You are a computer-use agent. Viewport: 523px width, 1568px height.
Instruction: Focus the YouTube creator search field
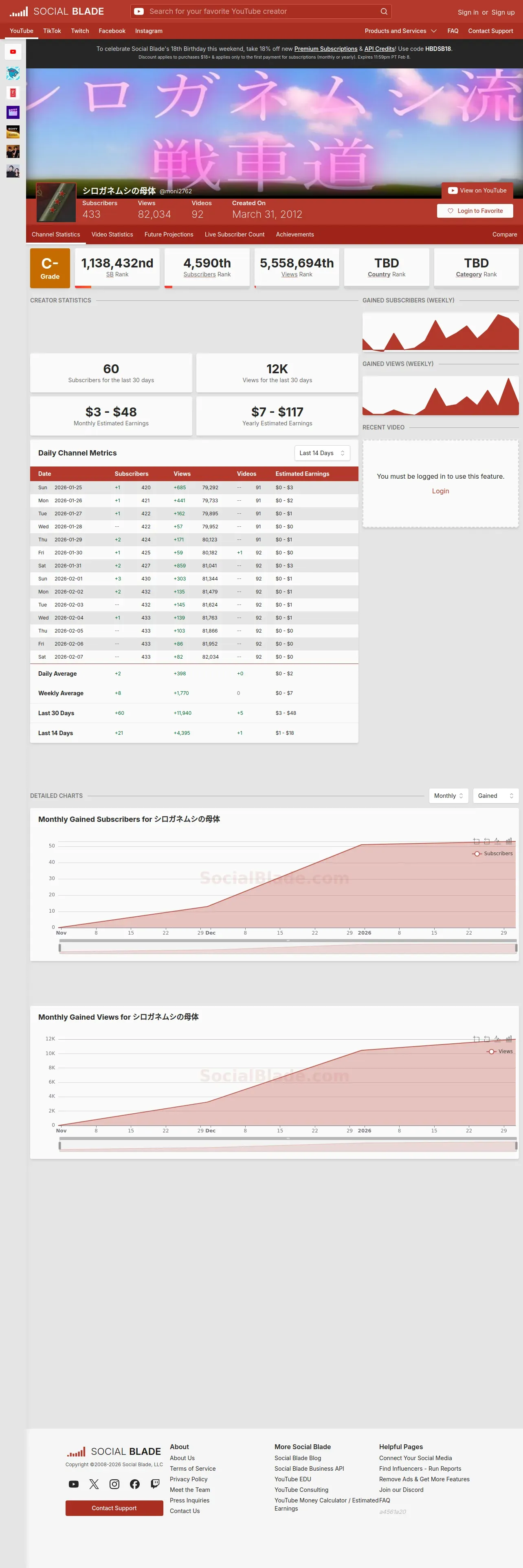pyautogui.click(x=262, y=11)
